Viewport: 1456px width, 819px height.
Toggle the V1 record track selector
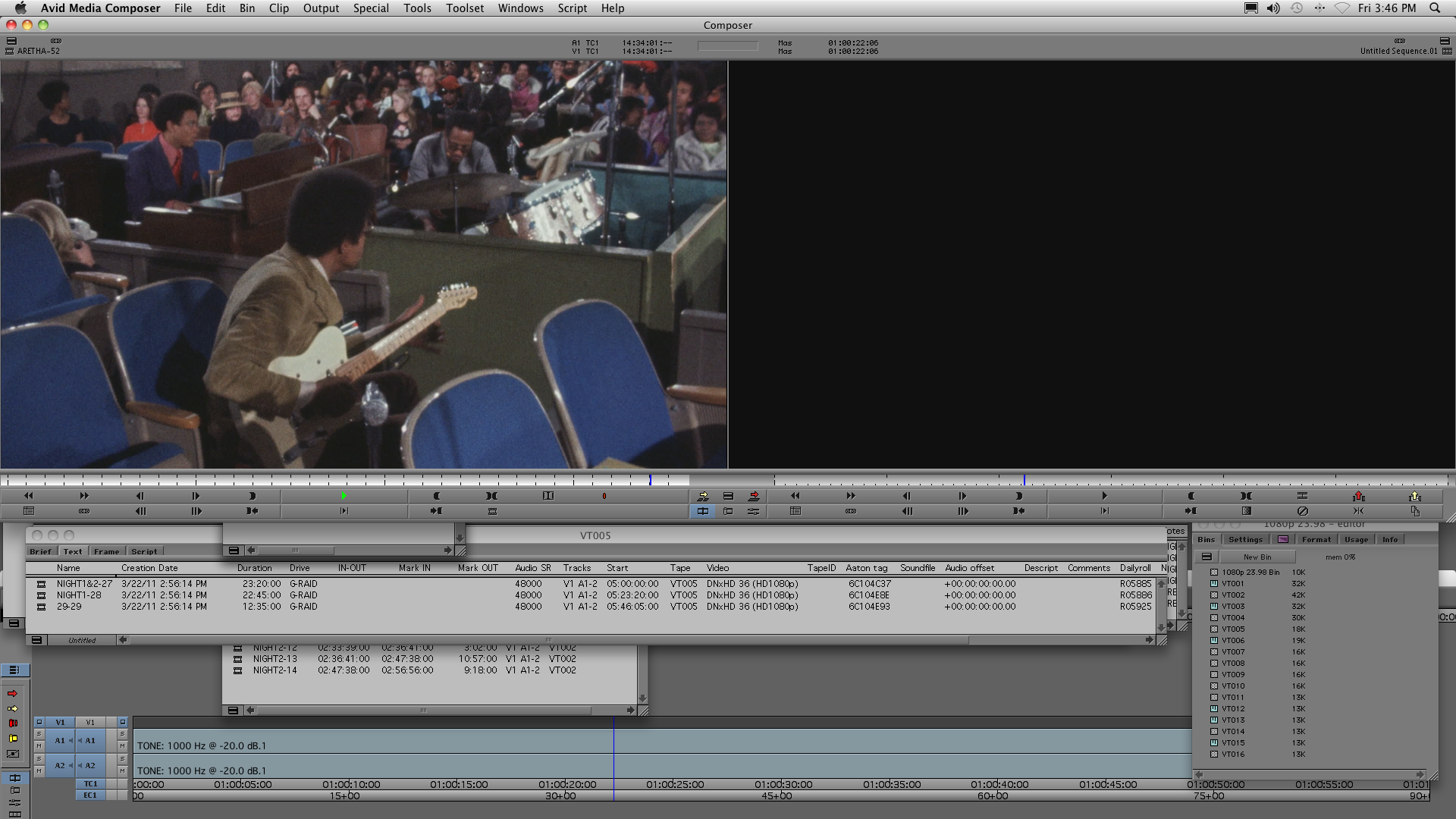[90, 722]
